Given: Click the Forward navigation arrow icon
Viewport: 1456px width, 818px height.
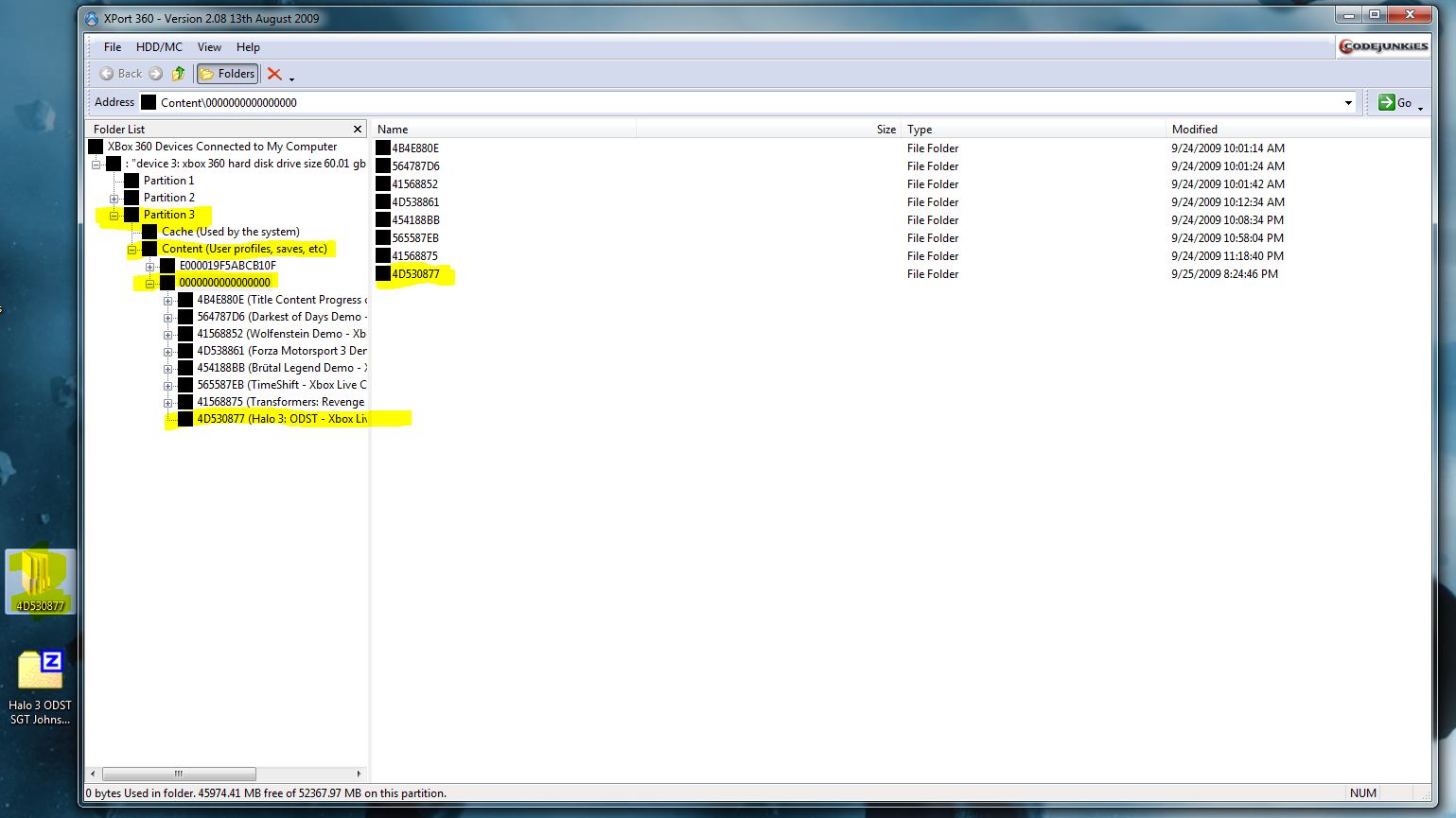Looking at the screenshot, I should tap(155, 74).
